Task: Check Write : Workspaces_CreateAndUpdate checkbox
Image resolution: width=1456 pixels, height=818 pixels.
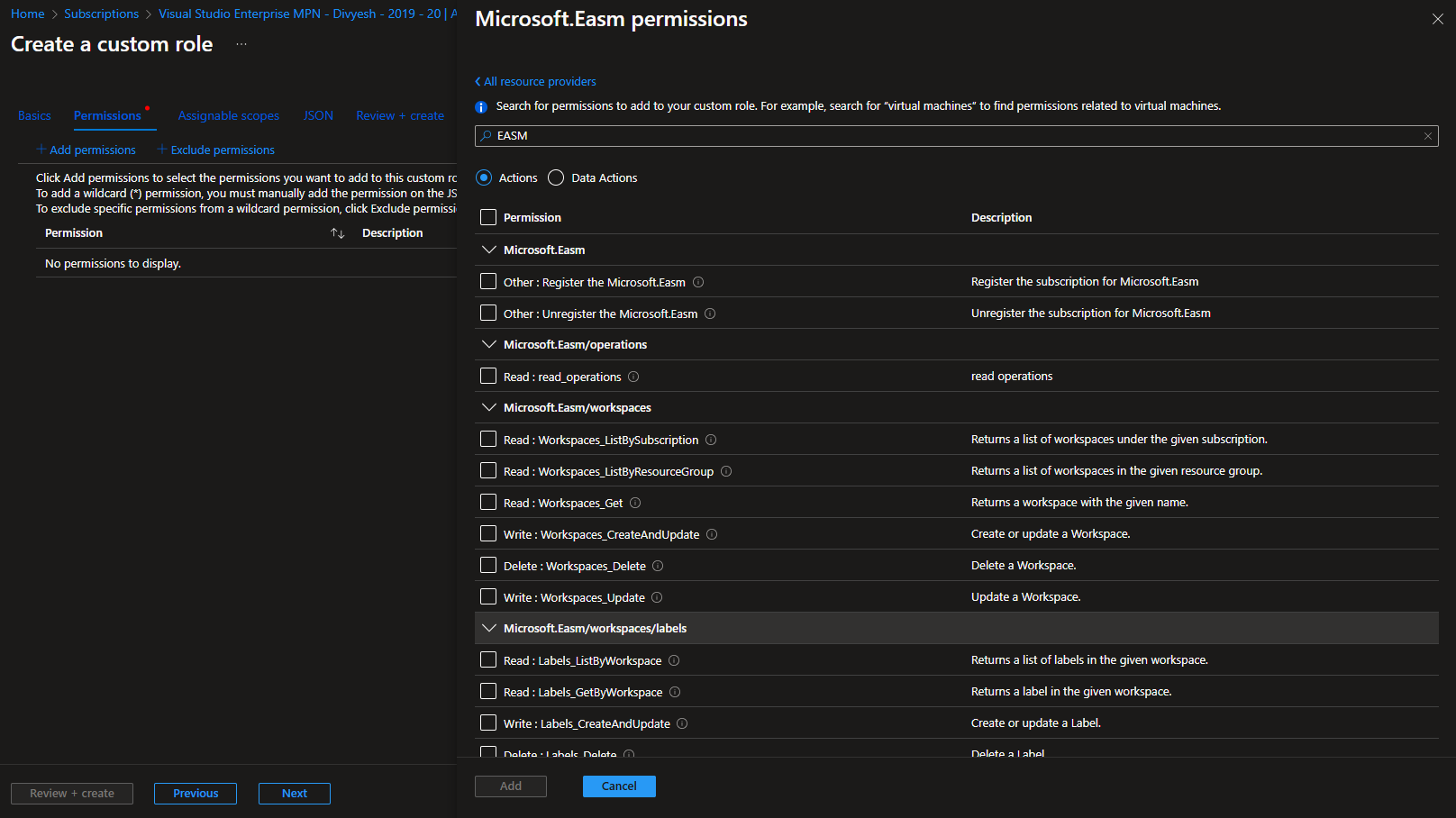Action: click(488, 533)
